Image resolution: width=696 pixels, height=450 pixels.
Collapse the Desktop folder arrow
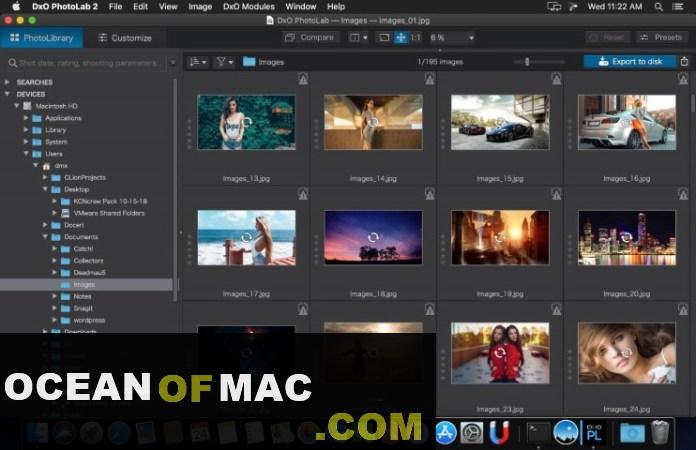(x=45, y=189)
